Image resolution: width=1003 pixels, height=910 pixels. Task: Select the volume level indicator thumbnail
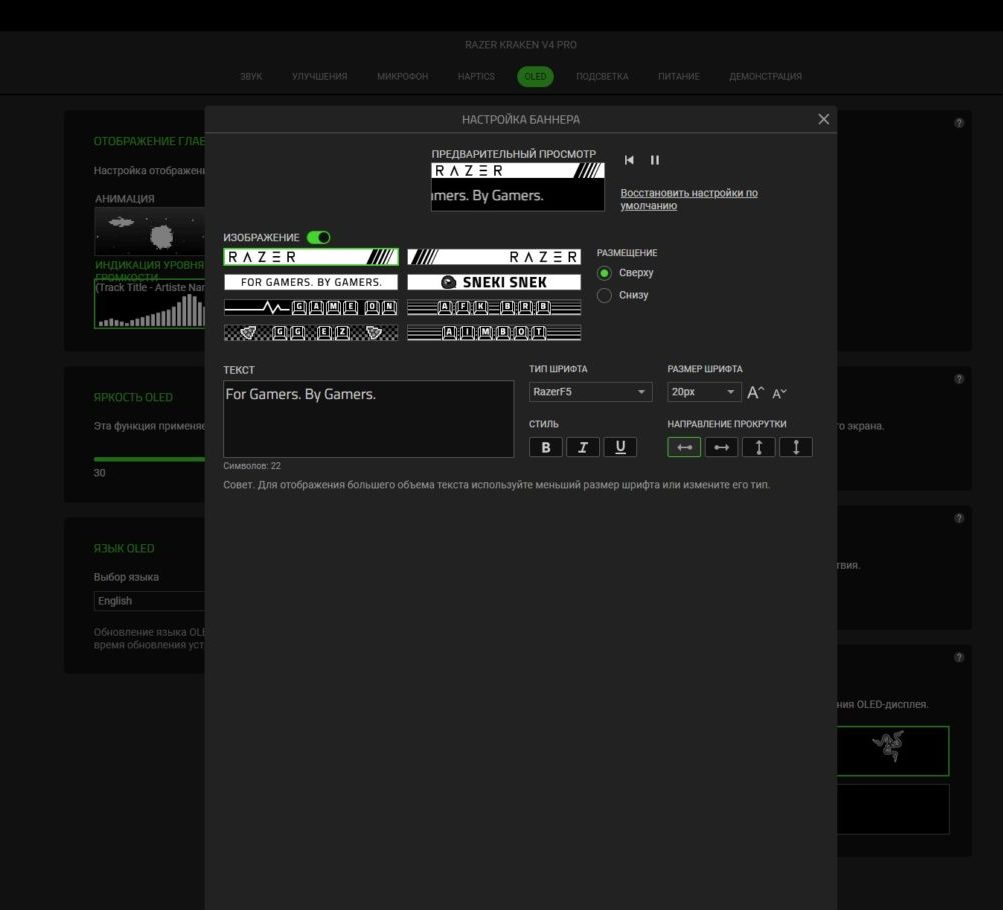(150, 304)
